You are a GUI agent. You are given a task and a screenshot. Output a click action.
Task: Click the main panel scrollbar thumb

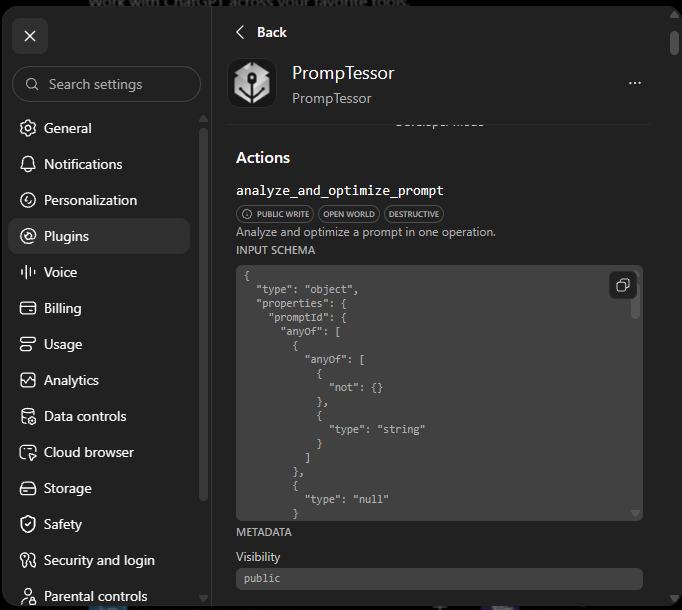click(x=674, y=43)
